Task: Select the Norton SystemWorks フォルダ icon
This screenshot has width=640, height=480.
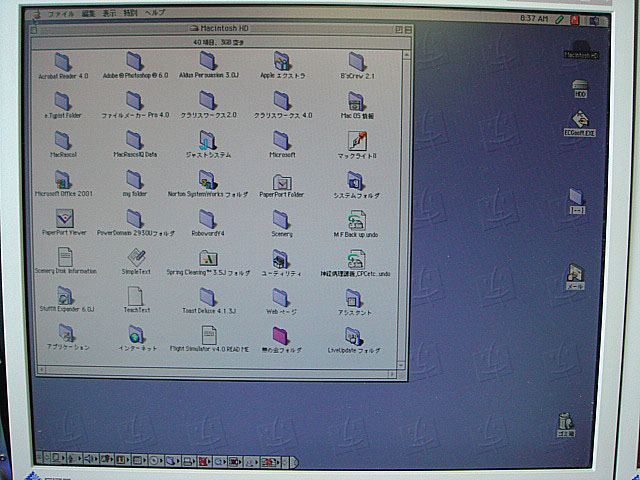Action: point(208,180)
